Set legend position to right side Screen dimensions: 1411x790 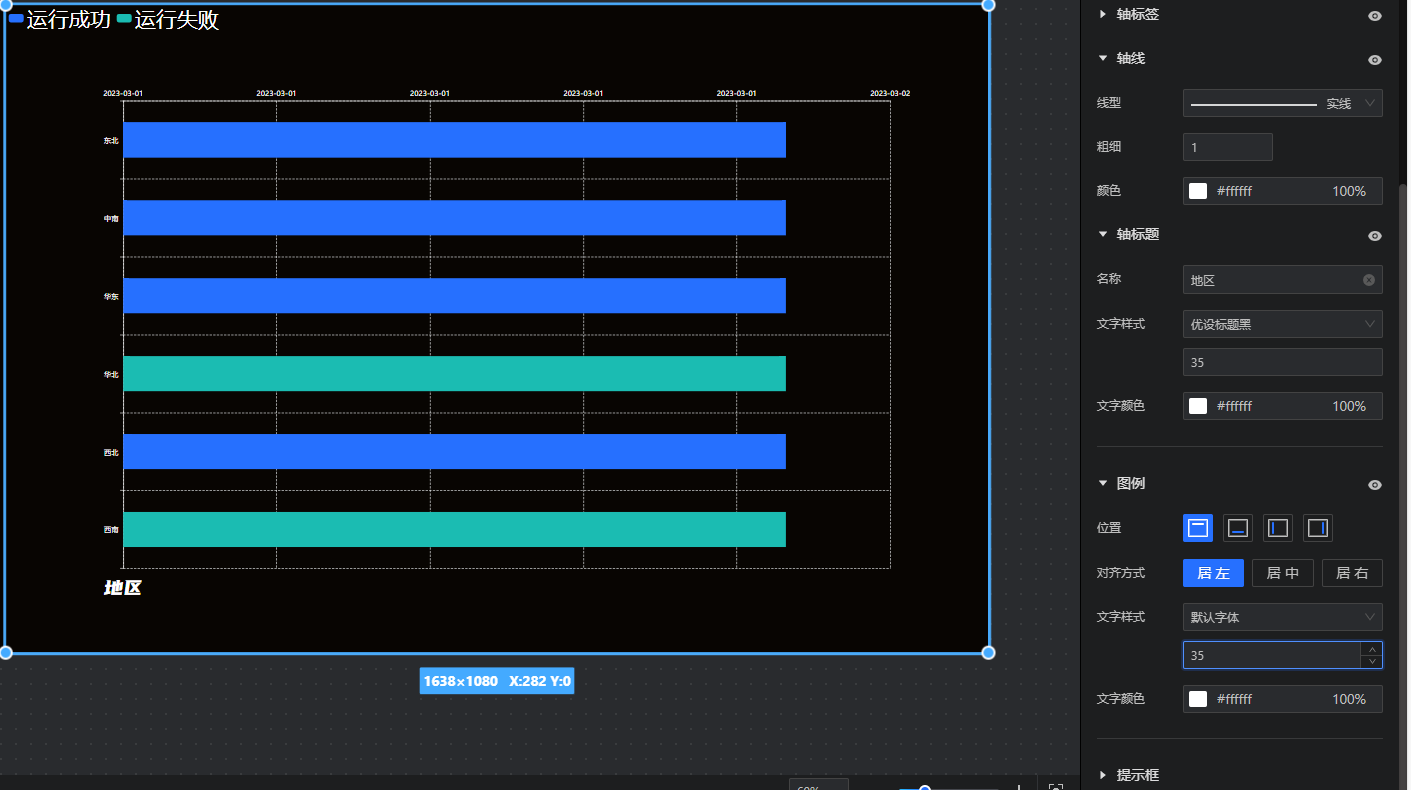(1317, 528)
